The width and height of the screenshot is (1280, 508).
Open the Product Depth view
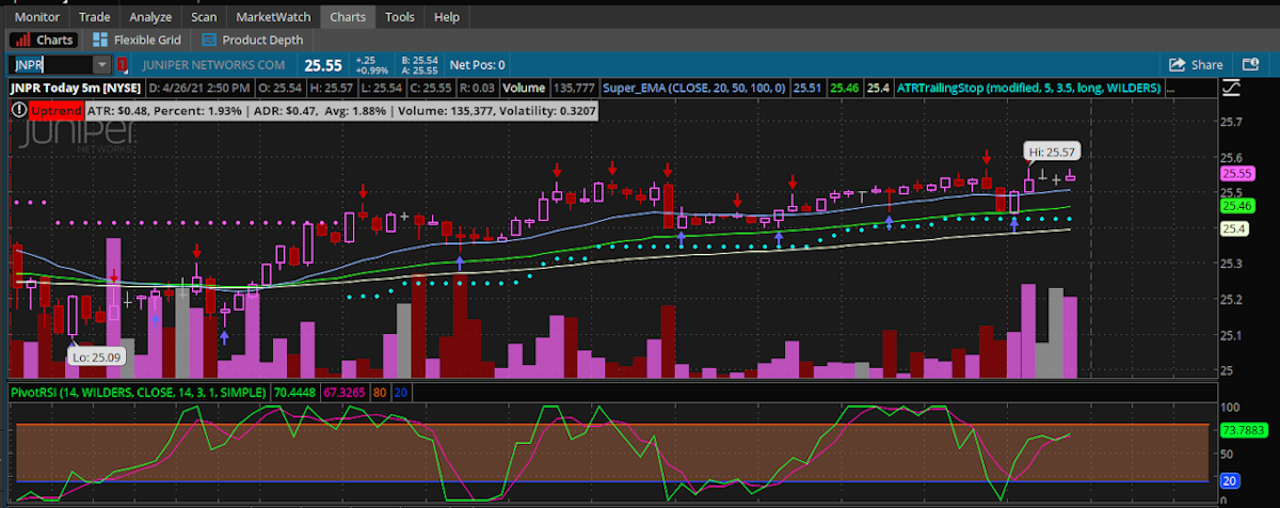click(253, 40)
